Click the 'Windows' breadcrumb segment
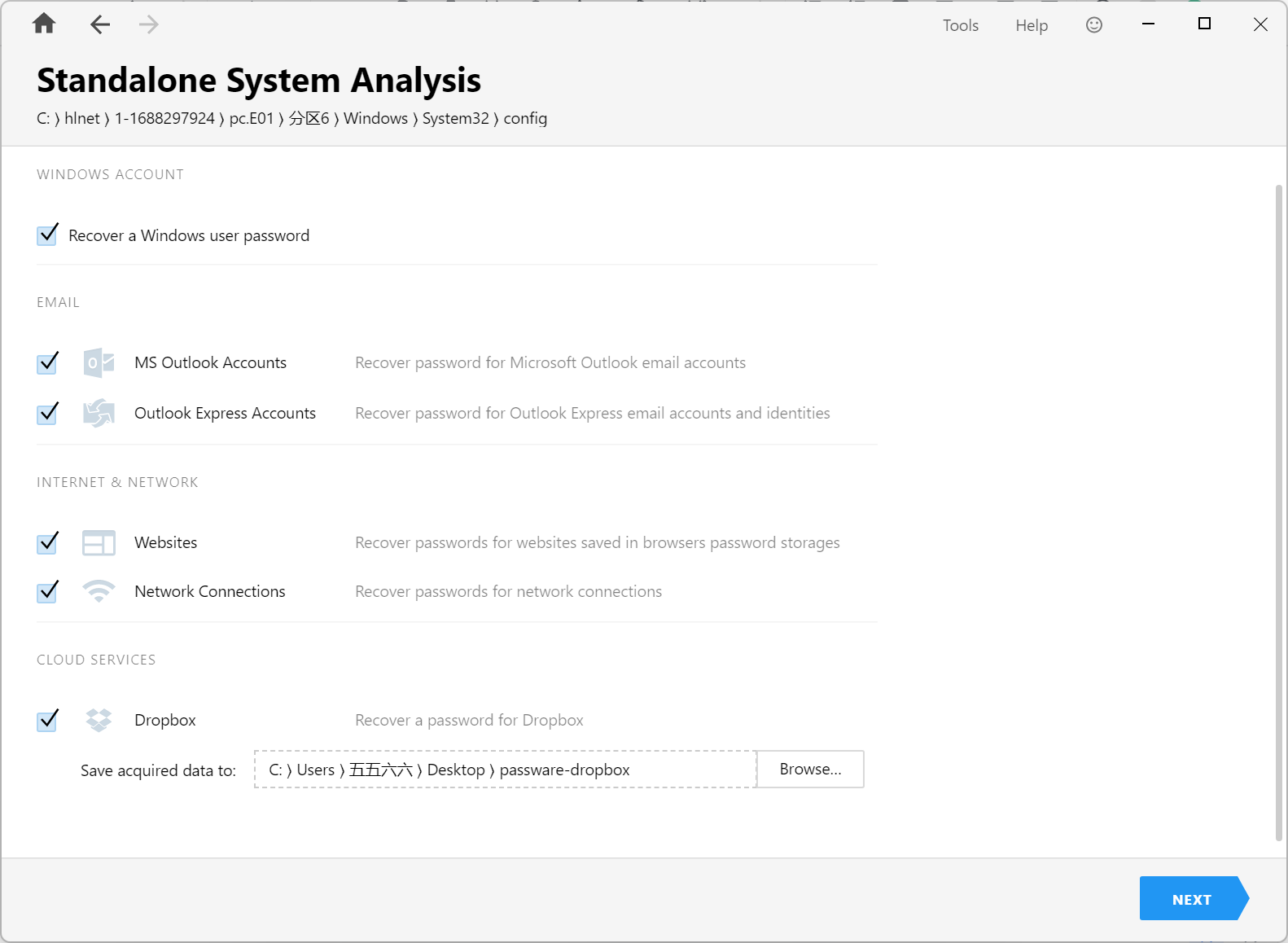The height and width of the screenshot is (943, 1288). pos(375,118)
